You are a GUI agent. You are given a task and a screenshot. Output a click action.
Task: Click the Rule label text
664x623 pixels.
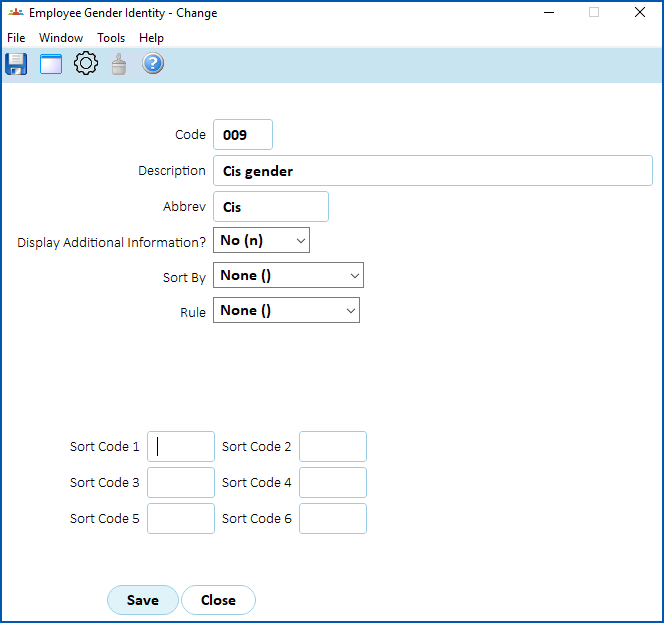(x=193, y=312)
